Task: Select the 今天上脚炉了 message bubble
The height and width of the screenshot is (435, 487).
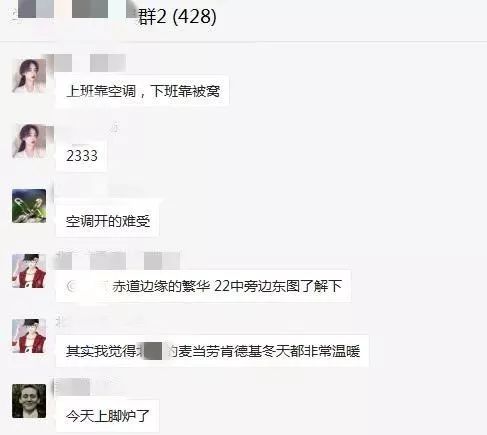Action: pyautogui.click(x=107, y=416)
